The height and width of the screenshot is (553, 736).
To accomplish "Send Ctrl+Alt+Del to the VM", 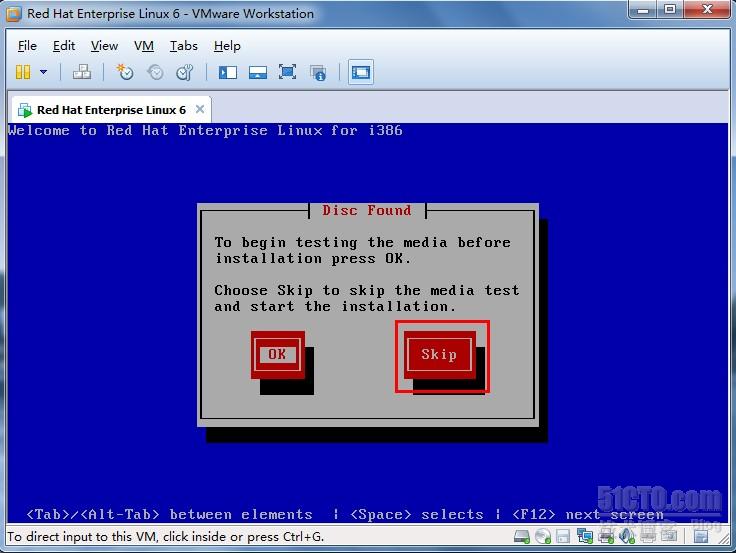I will [x=82, y=72].
